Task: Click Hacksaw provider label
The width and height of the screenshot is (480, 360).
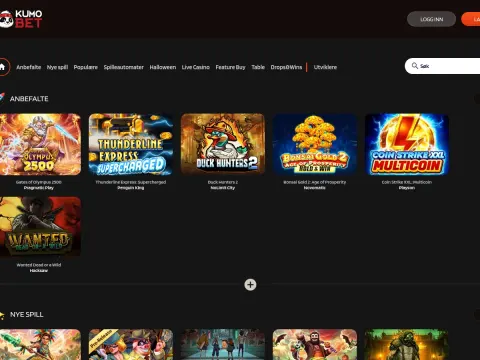Action: click(39, 270)
